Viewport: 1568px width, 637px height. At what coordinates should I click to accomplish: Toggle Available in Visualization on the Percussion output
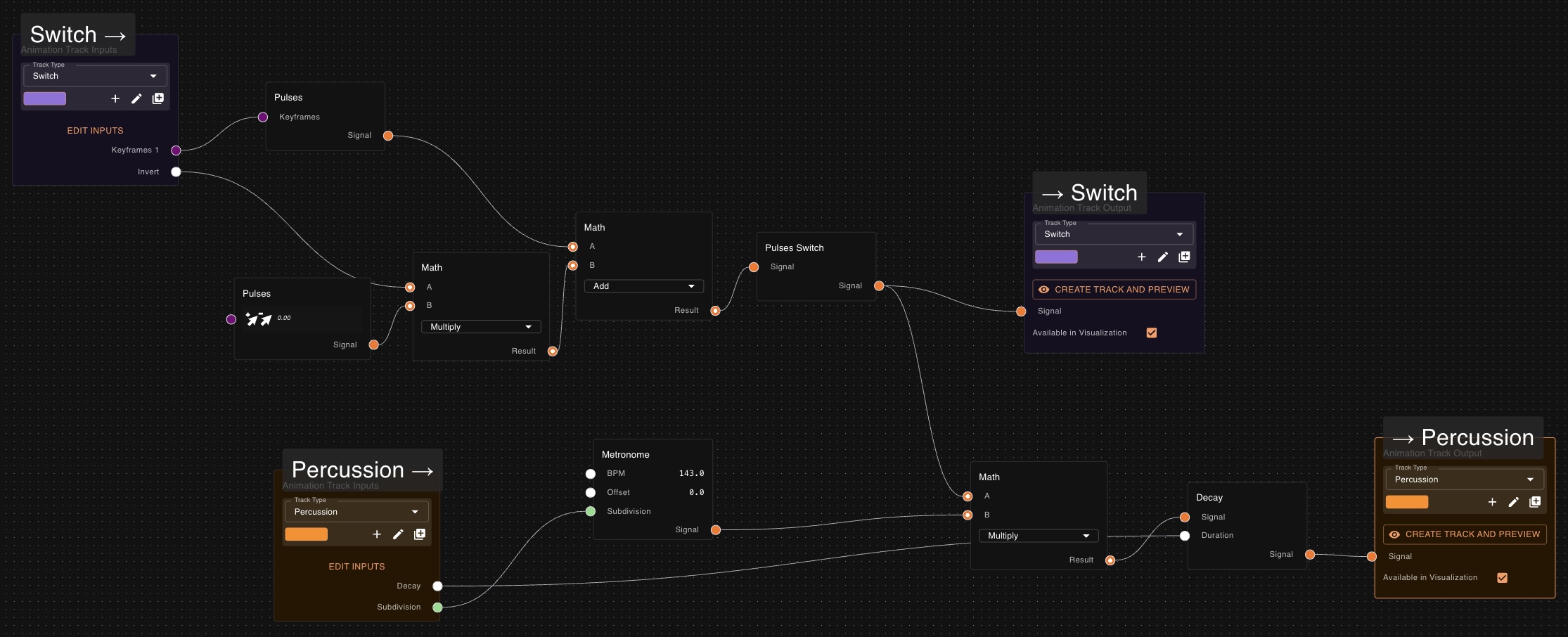pyautogui.click(x=1502, y=577)
